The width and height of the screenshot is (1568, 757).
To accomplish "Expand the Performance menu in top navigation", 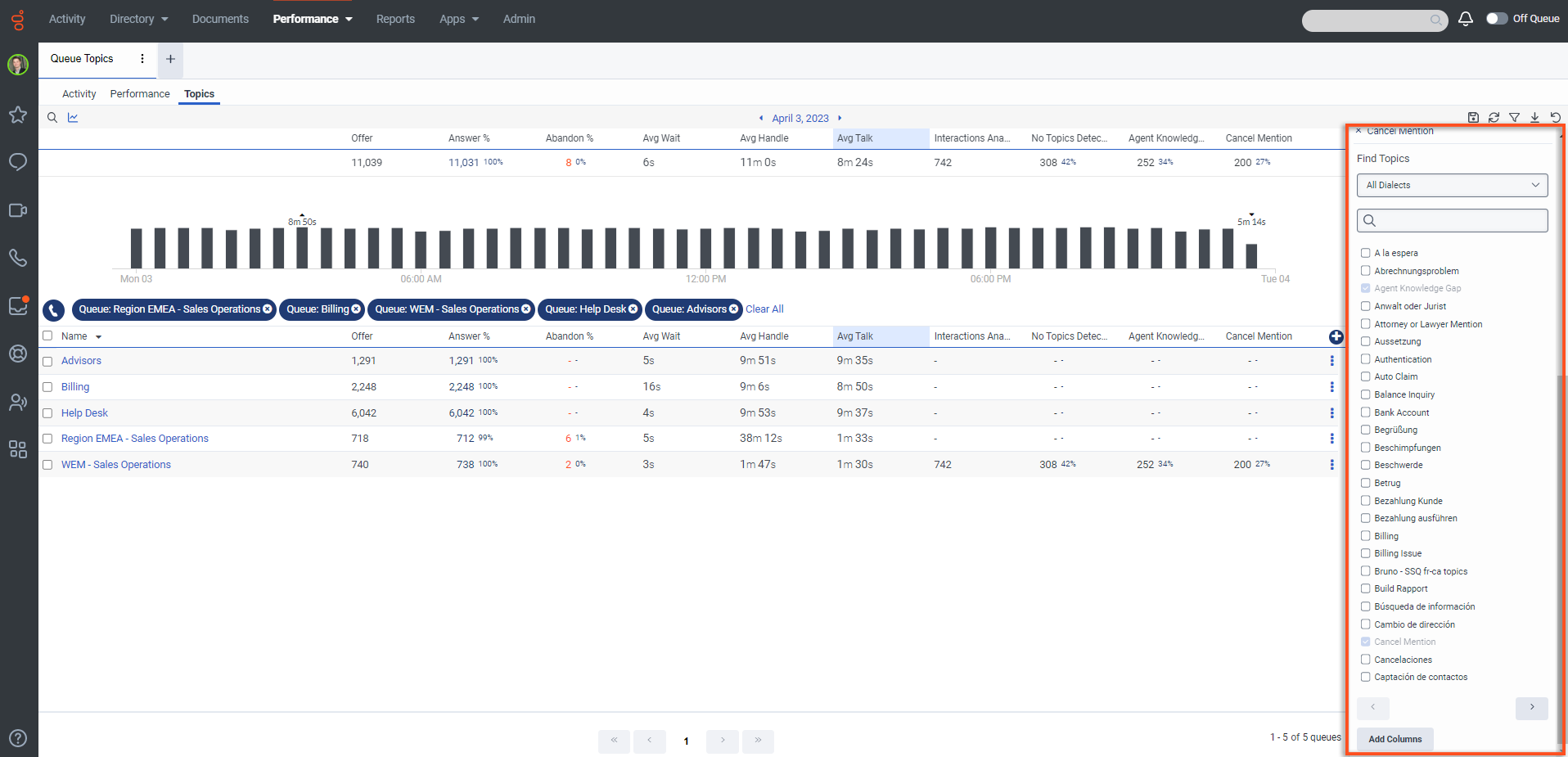I will (313, 18).
